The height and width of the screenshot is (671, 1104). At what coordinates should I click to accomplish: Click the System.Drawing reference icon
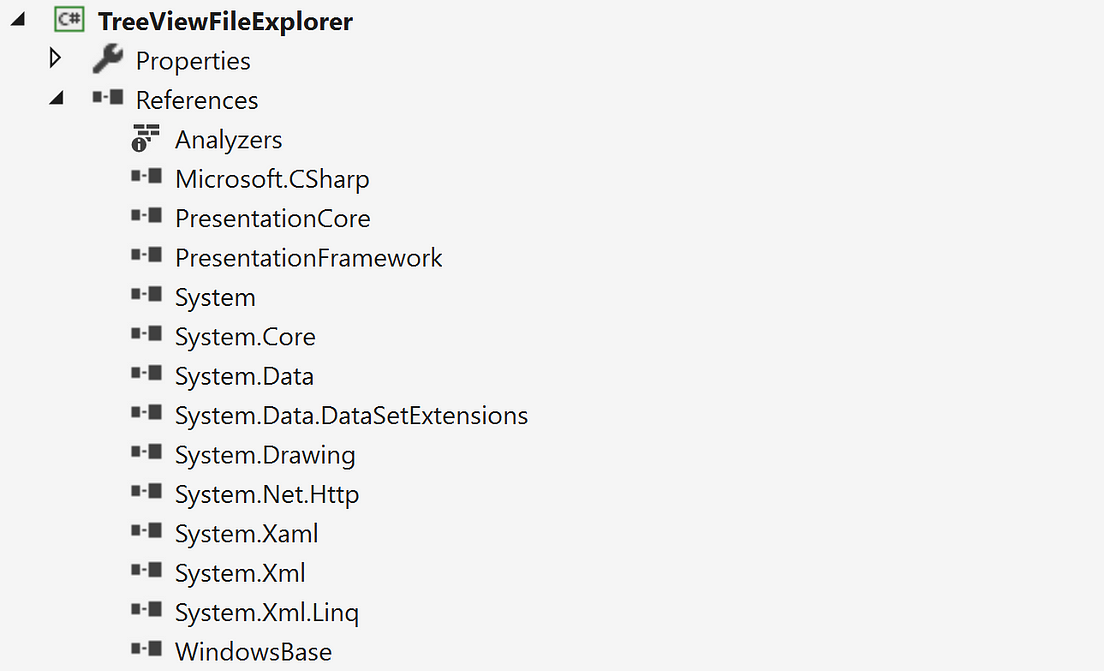coord(146,452)
